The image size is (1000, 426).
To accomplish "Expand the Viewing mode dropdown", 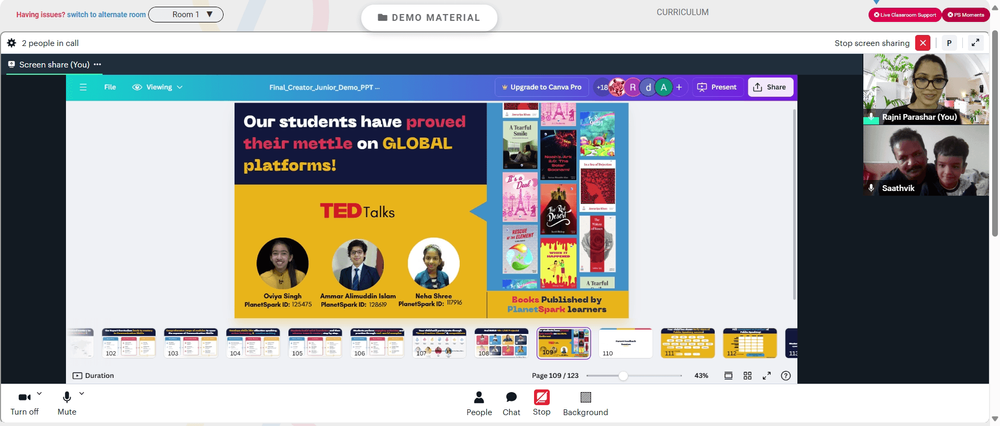I will pos(158,87).
